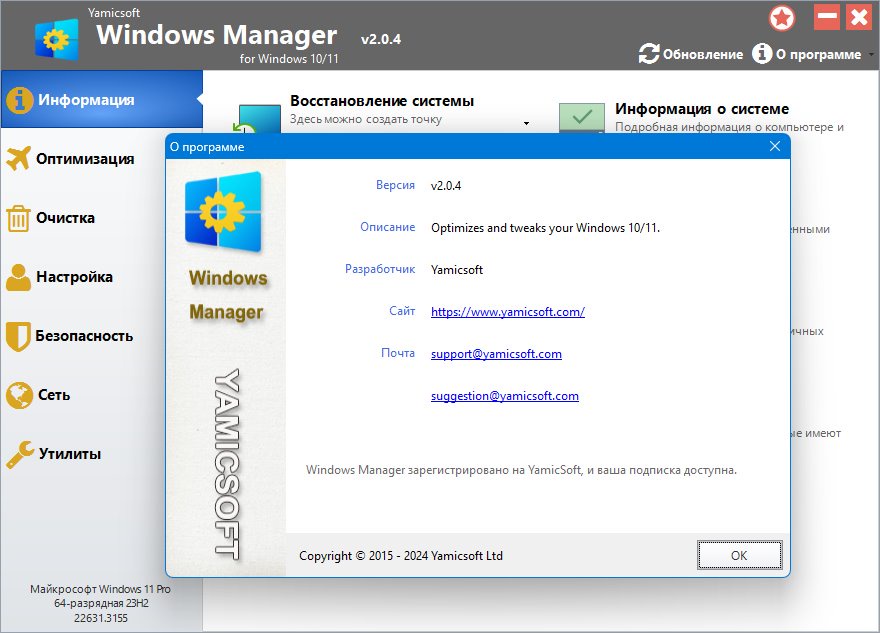Image resolution: width=880 pixels, height=633 pixels.
Task: Click the Windows Manager logo in header
Action: (56, 39)
